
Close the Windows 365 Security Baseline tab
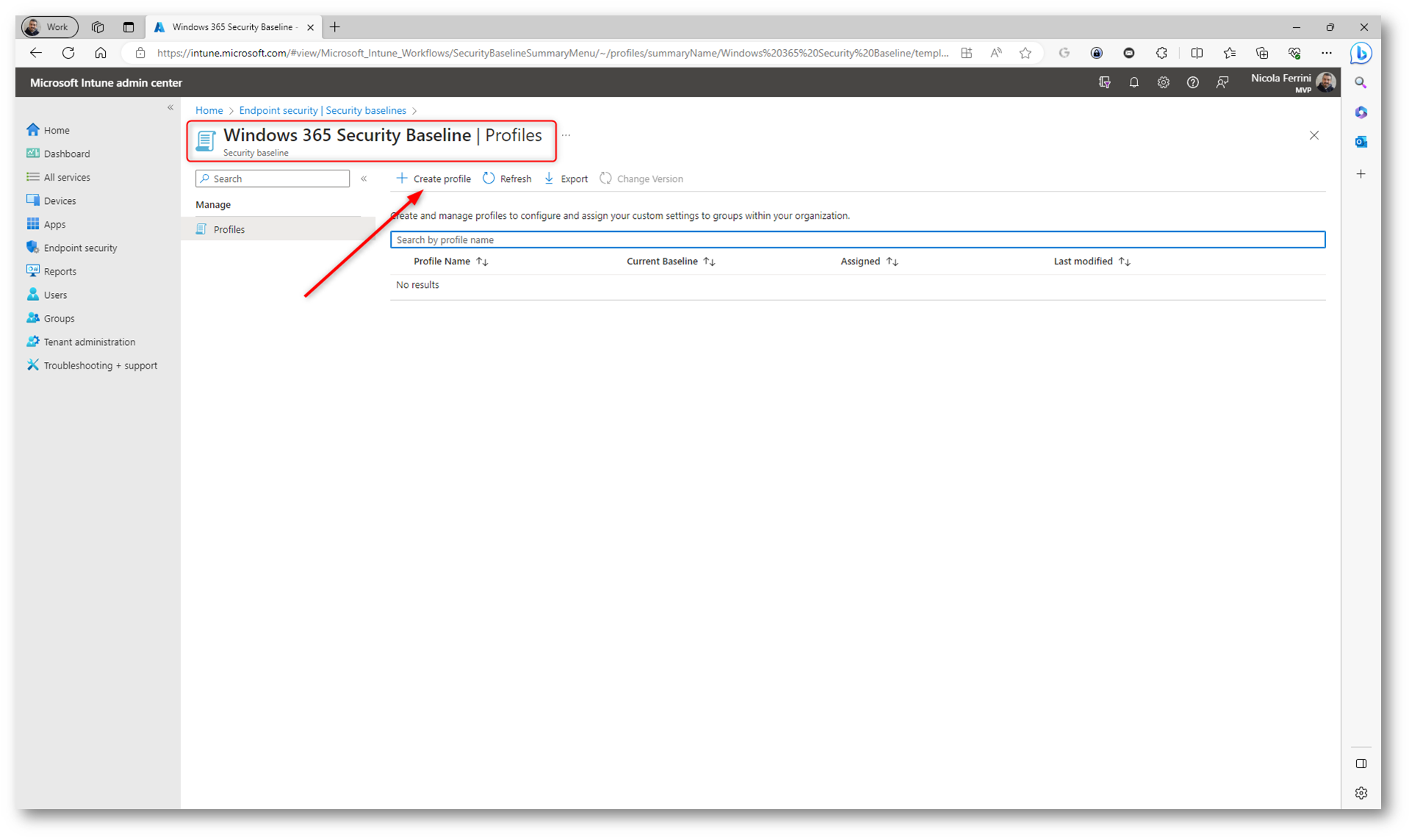310,27
